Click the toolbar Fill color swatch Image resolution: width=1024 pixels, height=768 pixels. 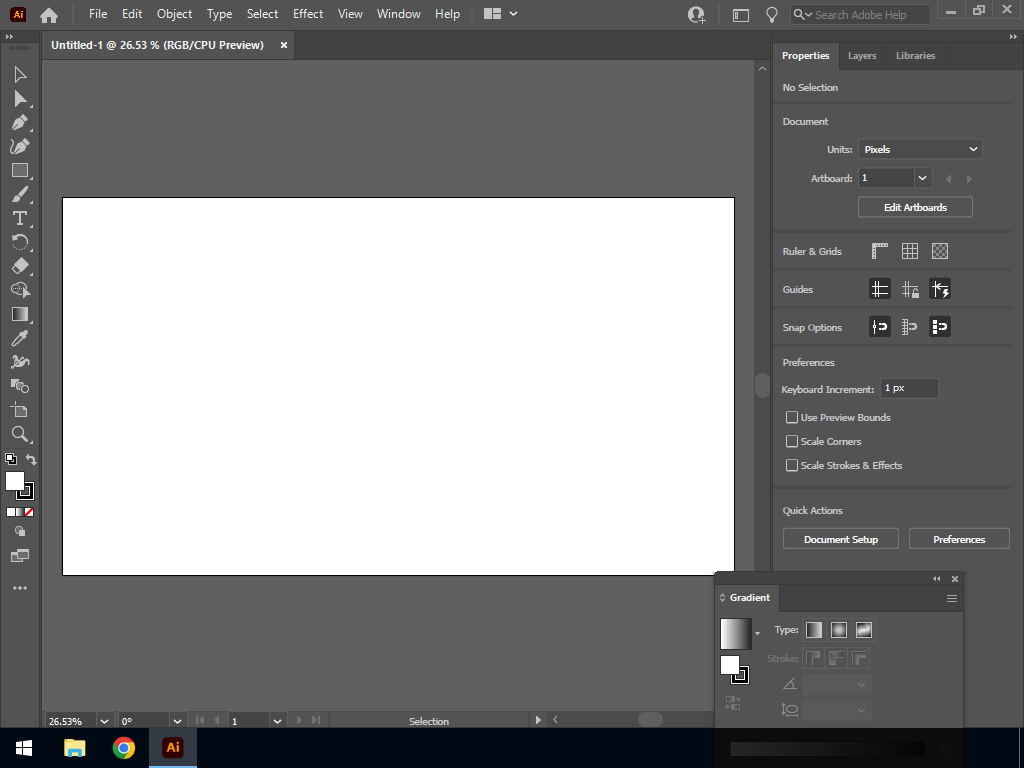14,481
